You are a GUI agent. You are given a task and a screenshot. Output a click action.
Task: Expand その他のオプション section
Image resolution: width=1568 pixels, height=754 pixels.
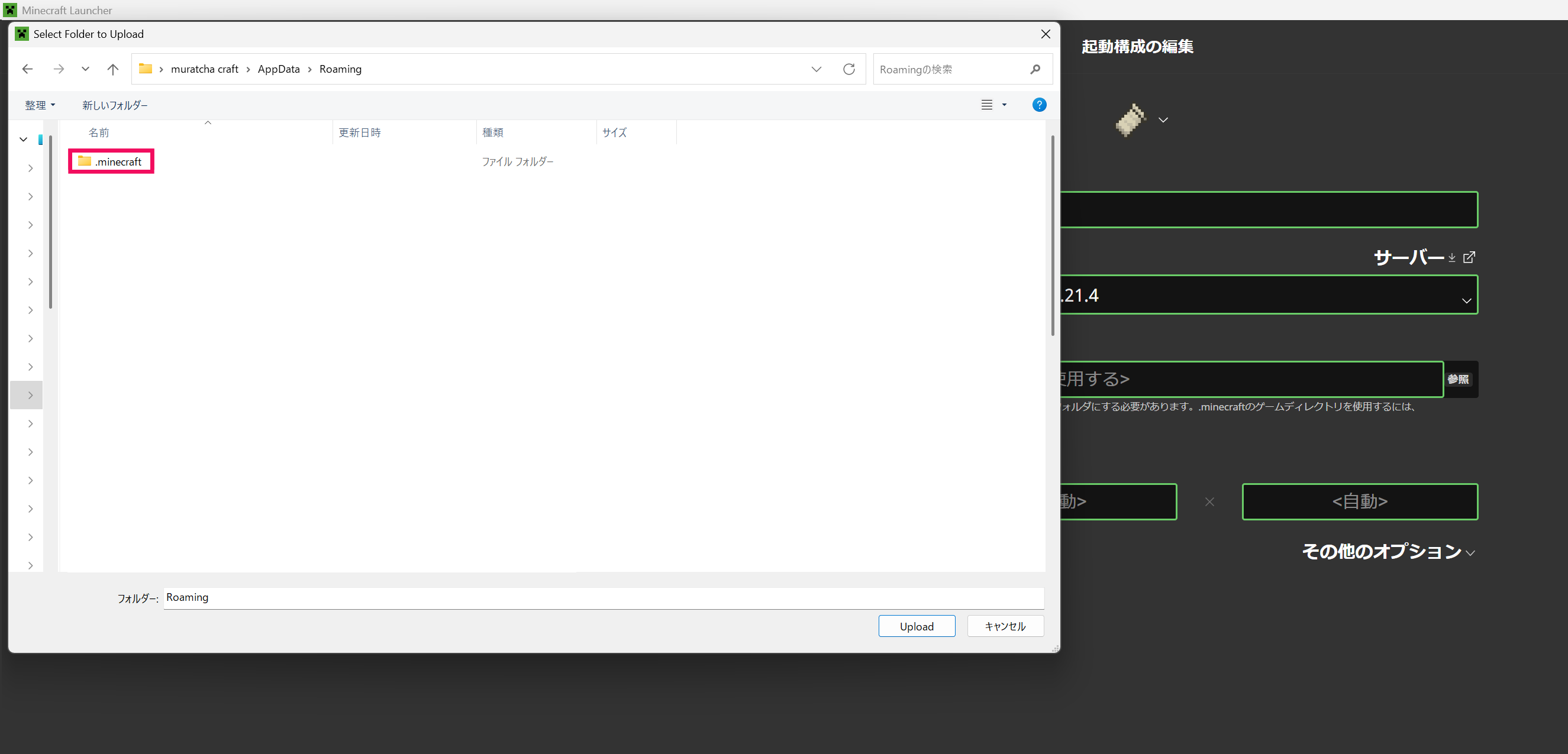click(x=1388, y=551)
